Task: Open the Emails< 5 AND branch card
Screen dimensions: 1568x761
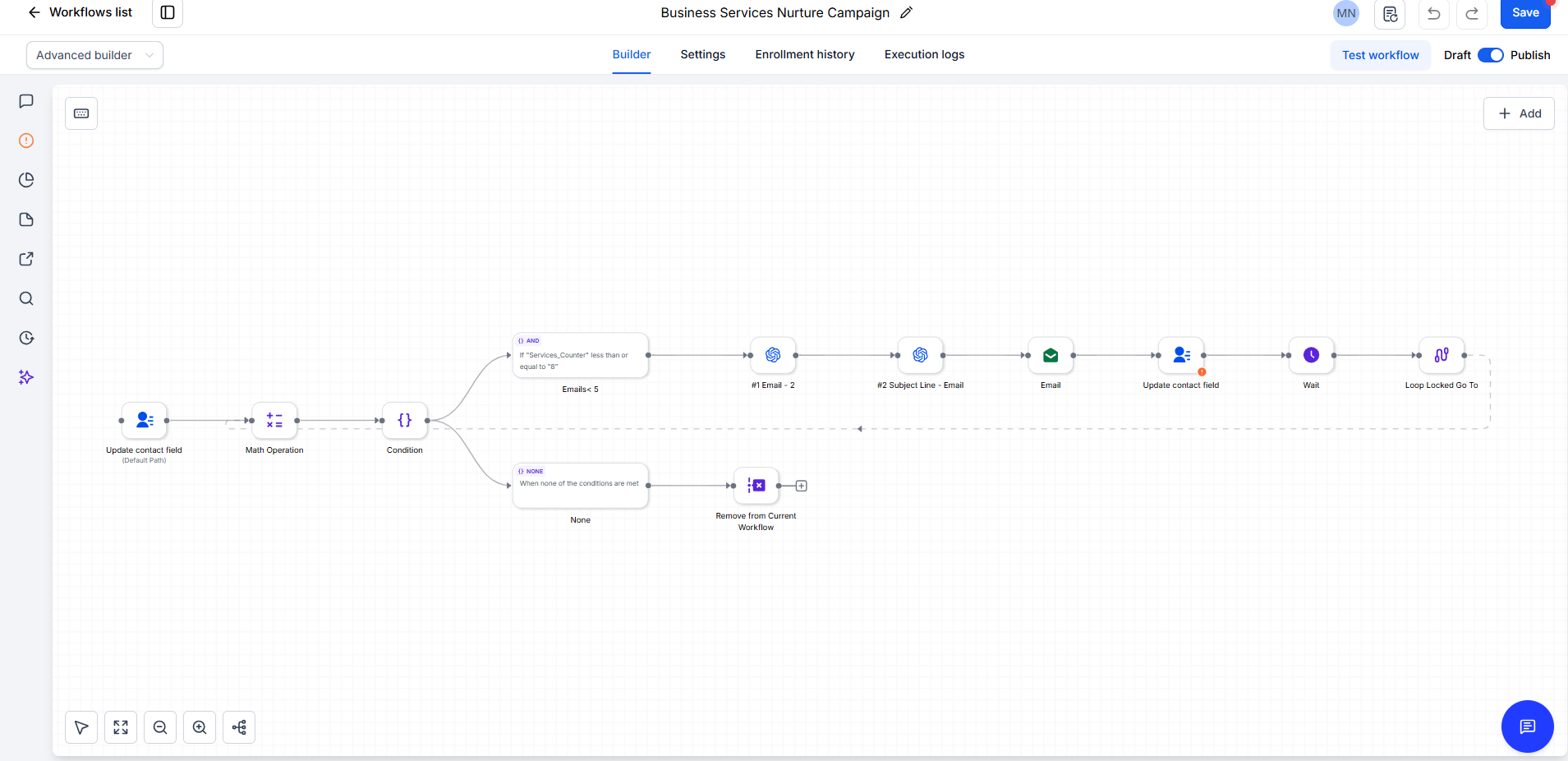Action: tap(581, 355)
